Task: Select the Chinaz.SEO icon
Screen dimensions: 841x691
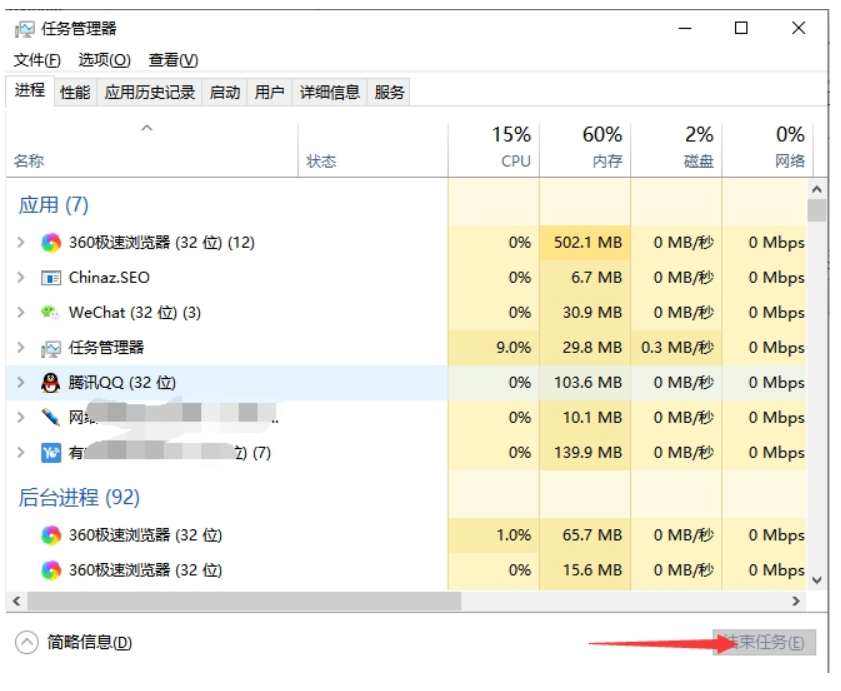Action: 51,278
